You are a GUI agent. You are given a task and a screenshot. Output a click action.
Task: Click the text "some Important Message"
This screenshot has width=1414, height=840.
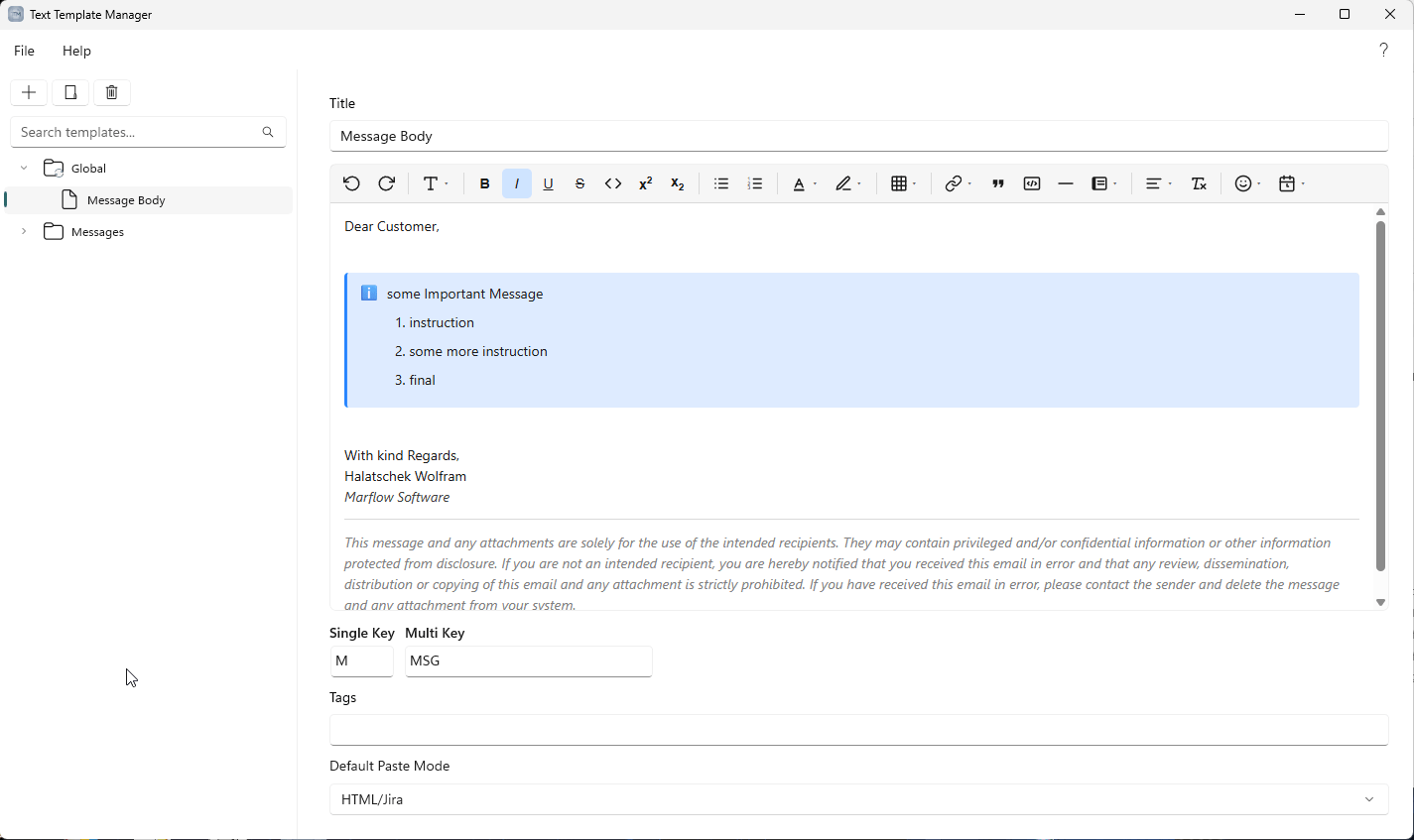pyautogui.click(x=465, y=295)
